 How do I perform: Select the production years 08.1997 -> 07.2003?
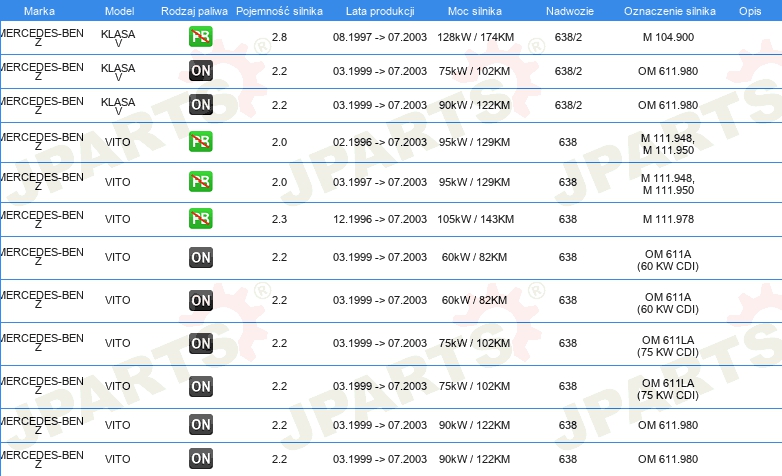[x=380, y=37]
